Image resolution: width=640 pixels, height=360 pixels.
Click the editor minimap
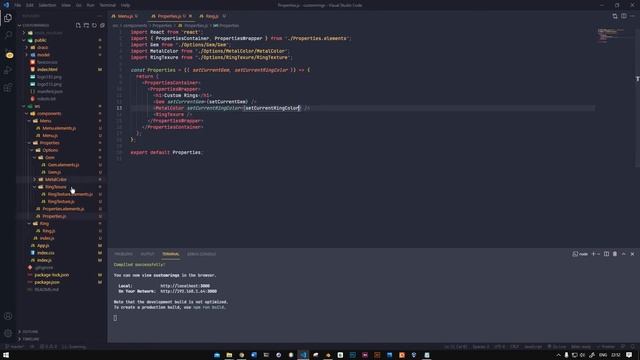611,35
